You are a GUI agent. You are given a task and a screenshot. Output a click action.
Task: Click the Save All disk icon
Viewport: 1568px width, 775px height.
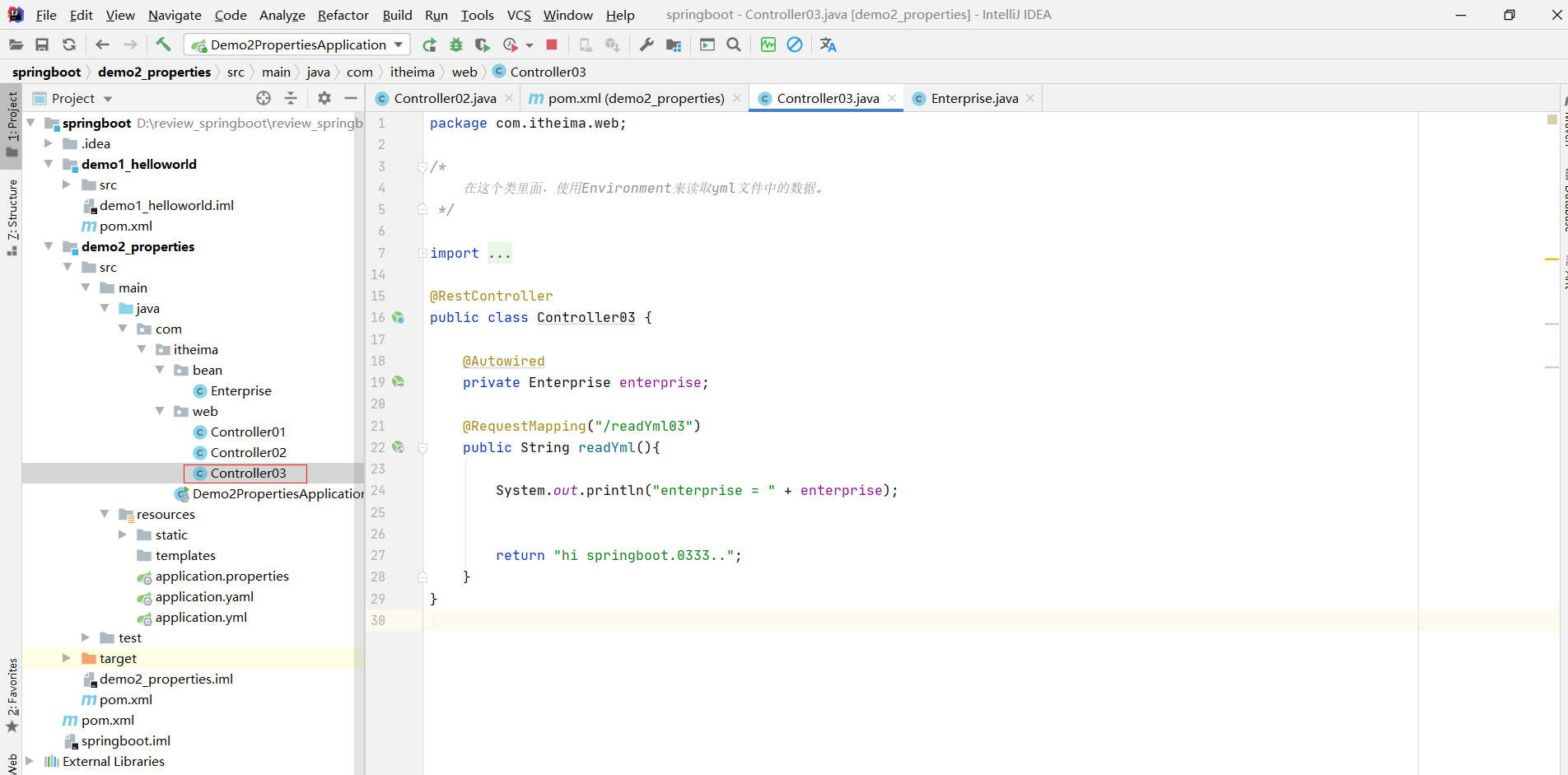(42, 44)
